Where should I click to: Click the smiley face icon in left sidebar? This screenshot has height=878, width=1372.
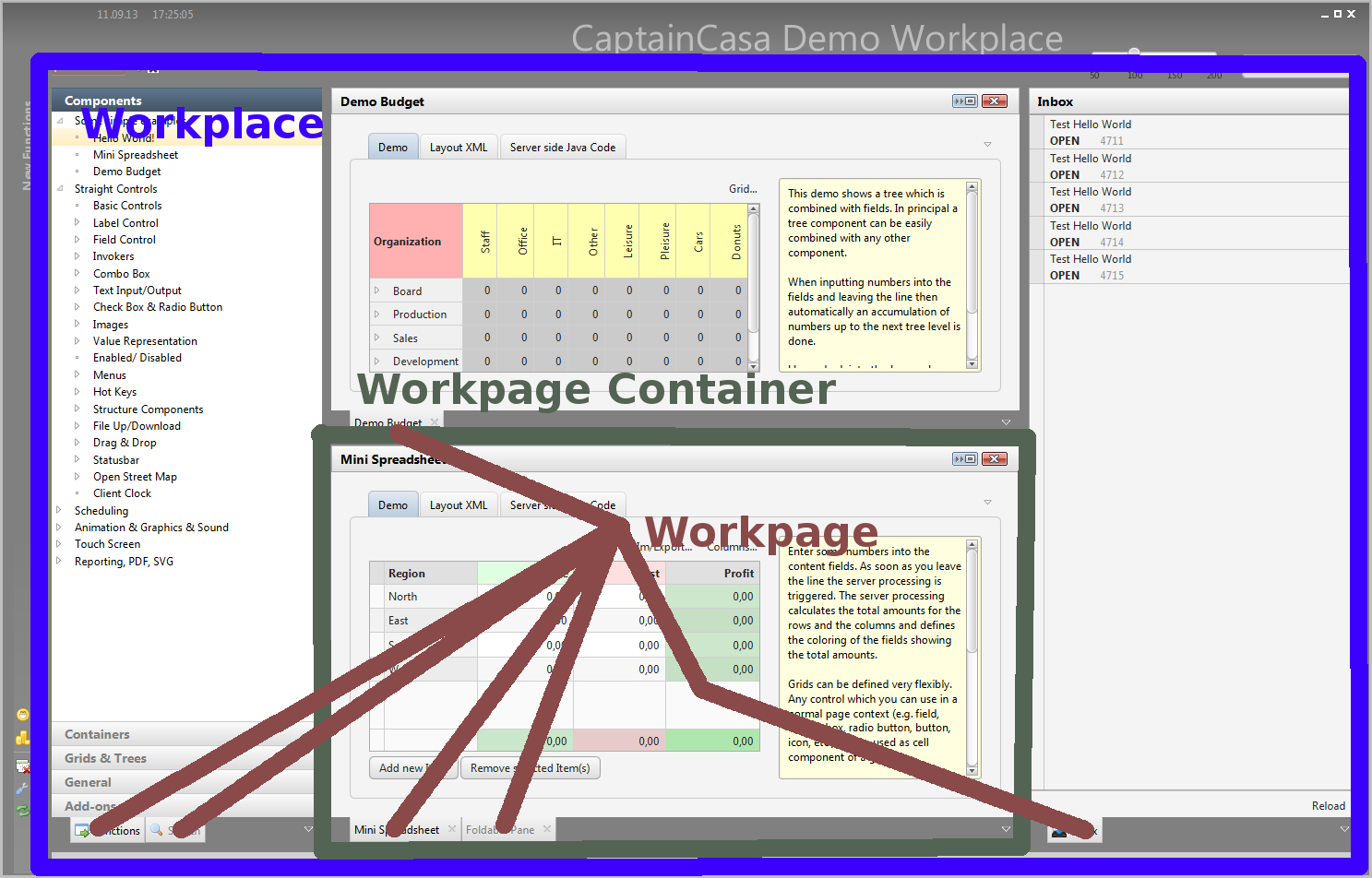(x=22, y=715)
